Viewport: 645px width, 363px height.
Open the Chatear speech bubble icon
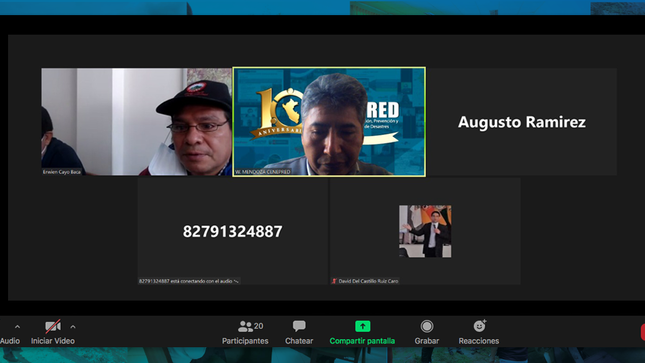point(299,326)
